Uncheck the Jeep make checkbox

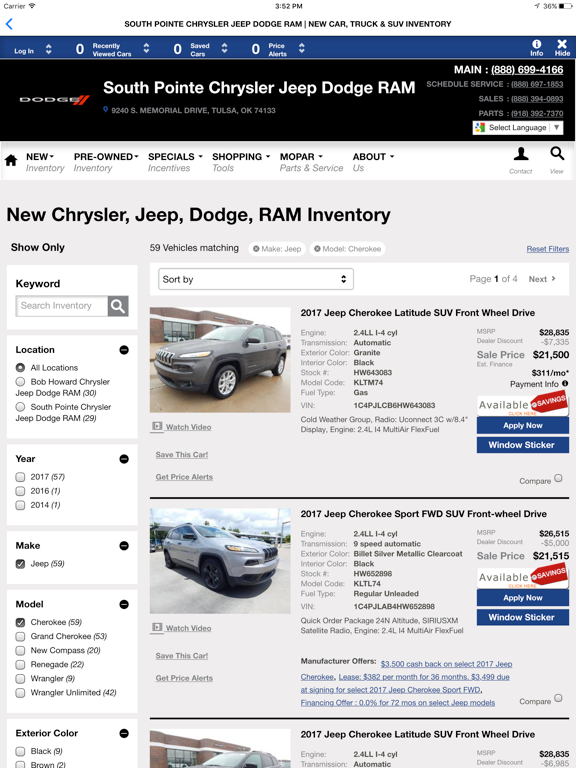pyautogui.click(x=20, y=564)
